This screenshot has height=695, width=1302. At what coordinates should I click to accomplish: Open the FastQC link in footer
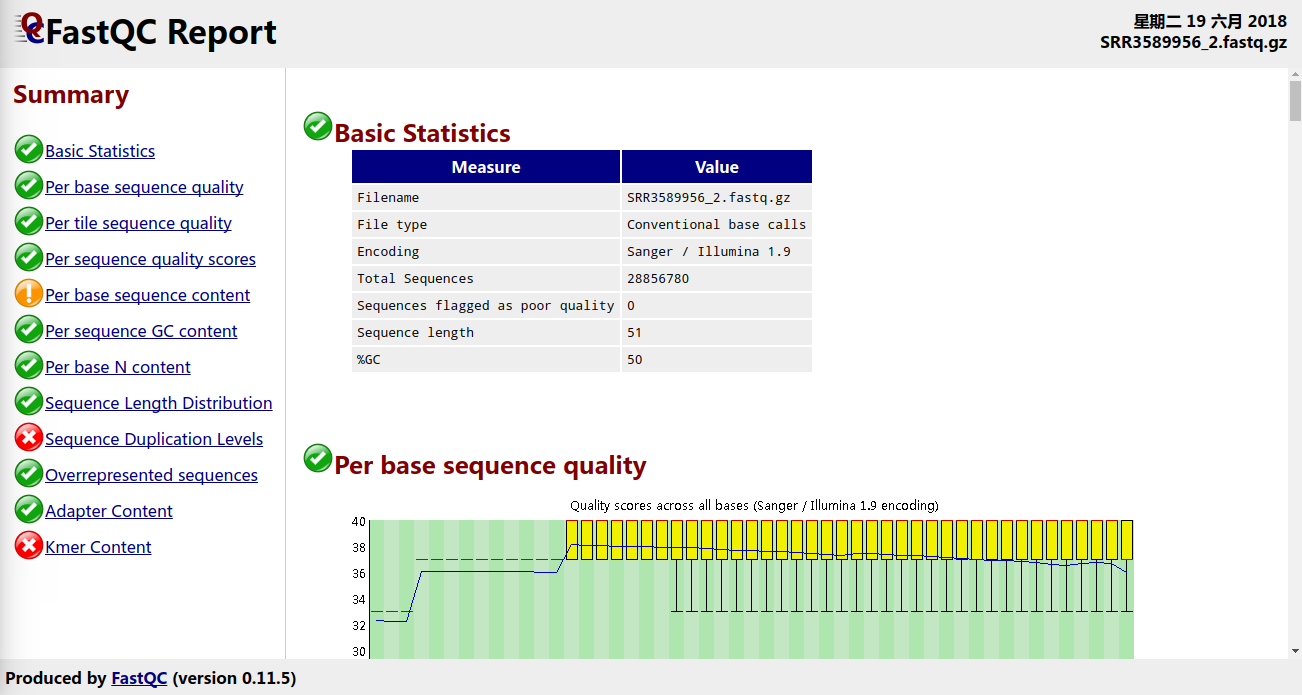pyautogui.click(x=139, y=678)
